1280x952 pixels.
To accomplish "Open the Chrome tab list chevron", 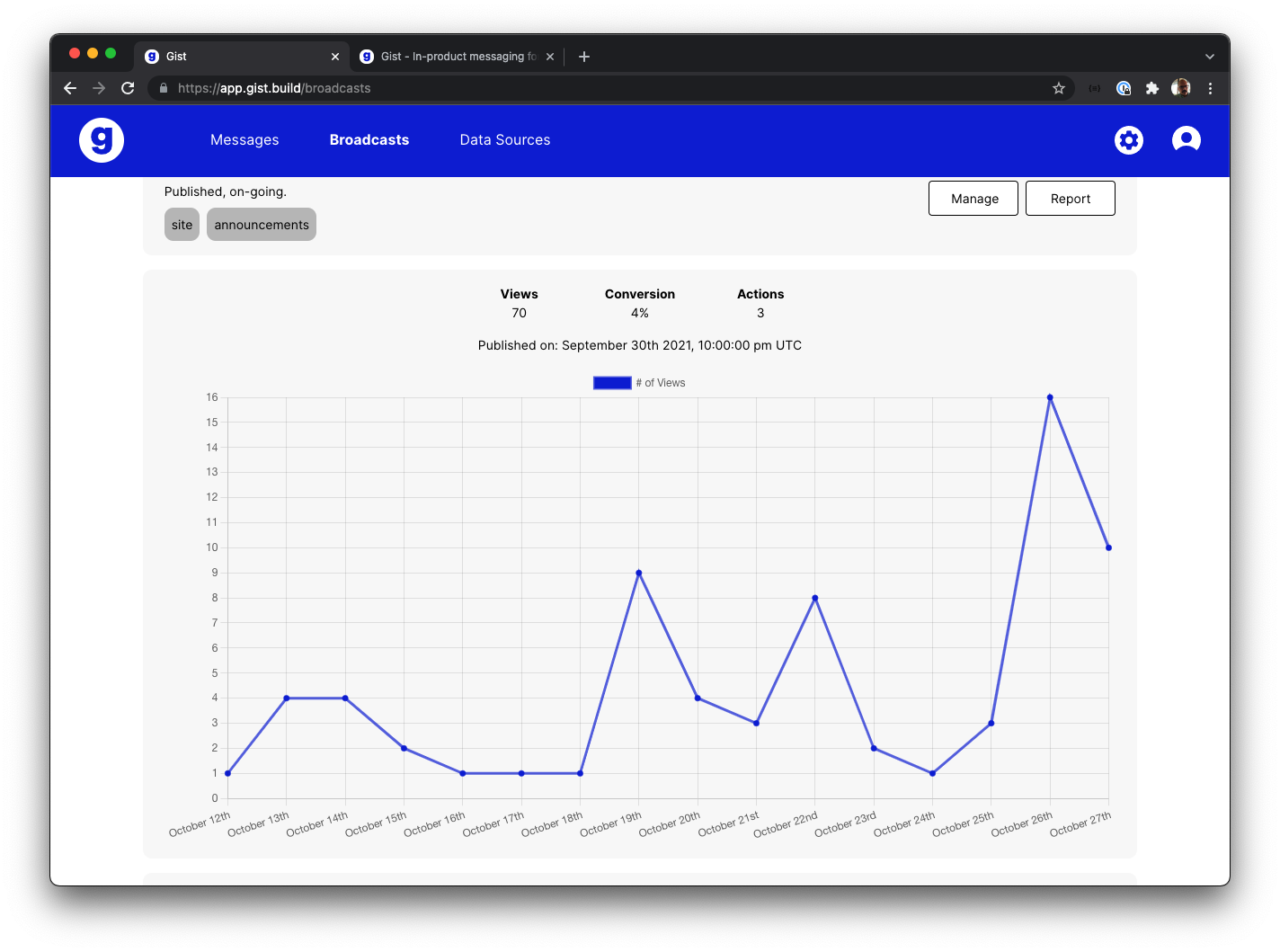I will [x=1211, y=56].
